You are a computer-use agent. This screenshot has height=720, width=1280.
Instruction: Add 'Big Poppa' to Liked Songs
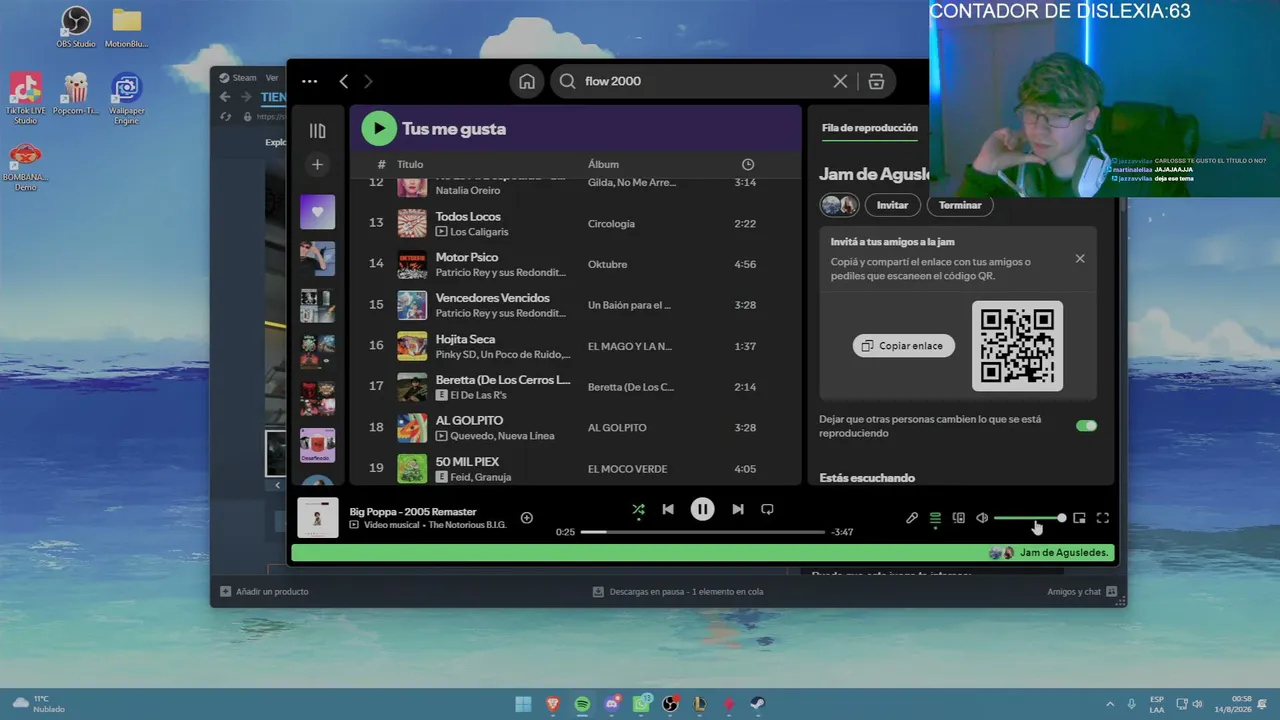(527, 518)
